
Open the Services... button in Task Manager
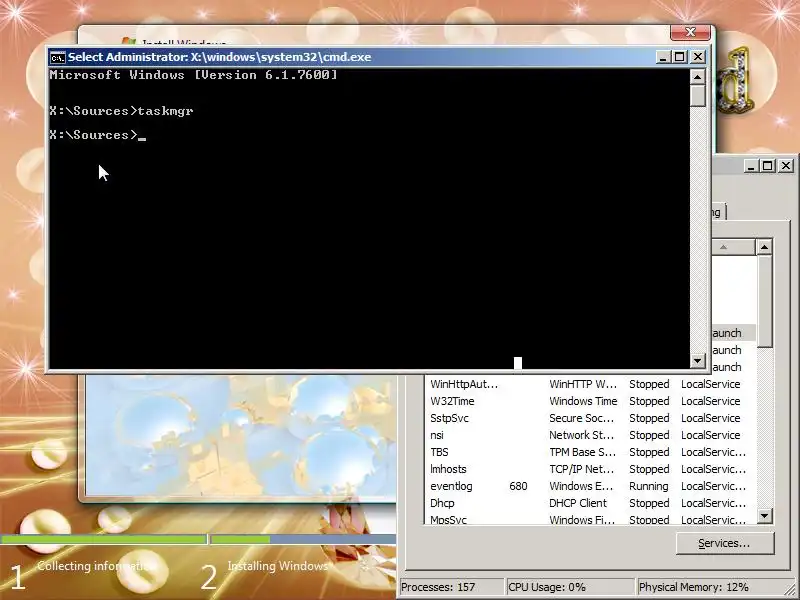coord(725,543)
